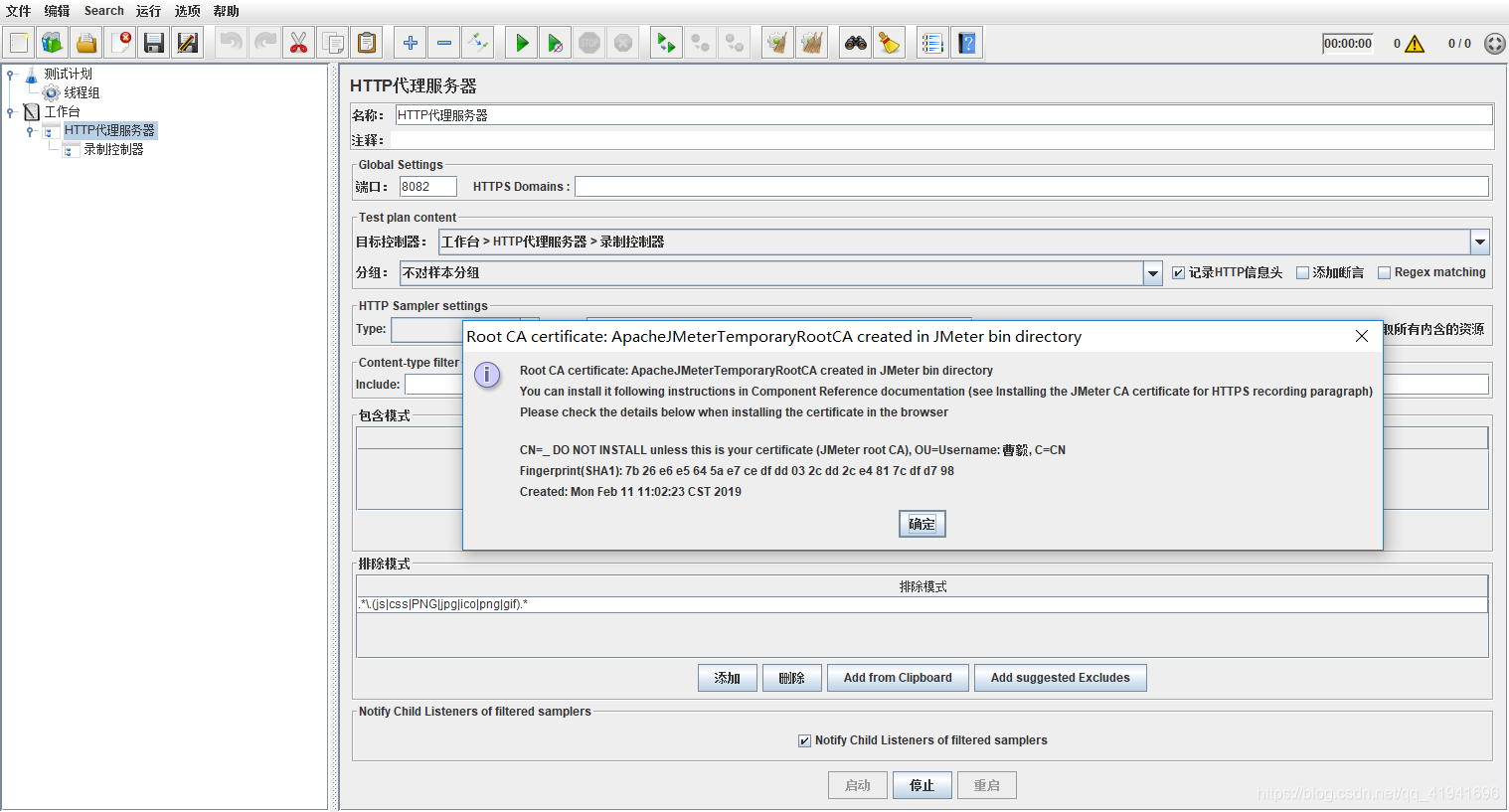Click the Add suggested Excludes button
This screenshot has width=1509, height=812.
tap(1060, 678)
